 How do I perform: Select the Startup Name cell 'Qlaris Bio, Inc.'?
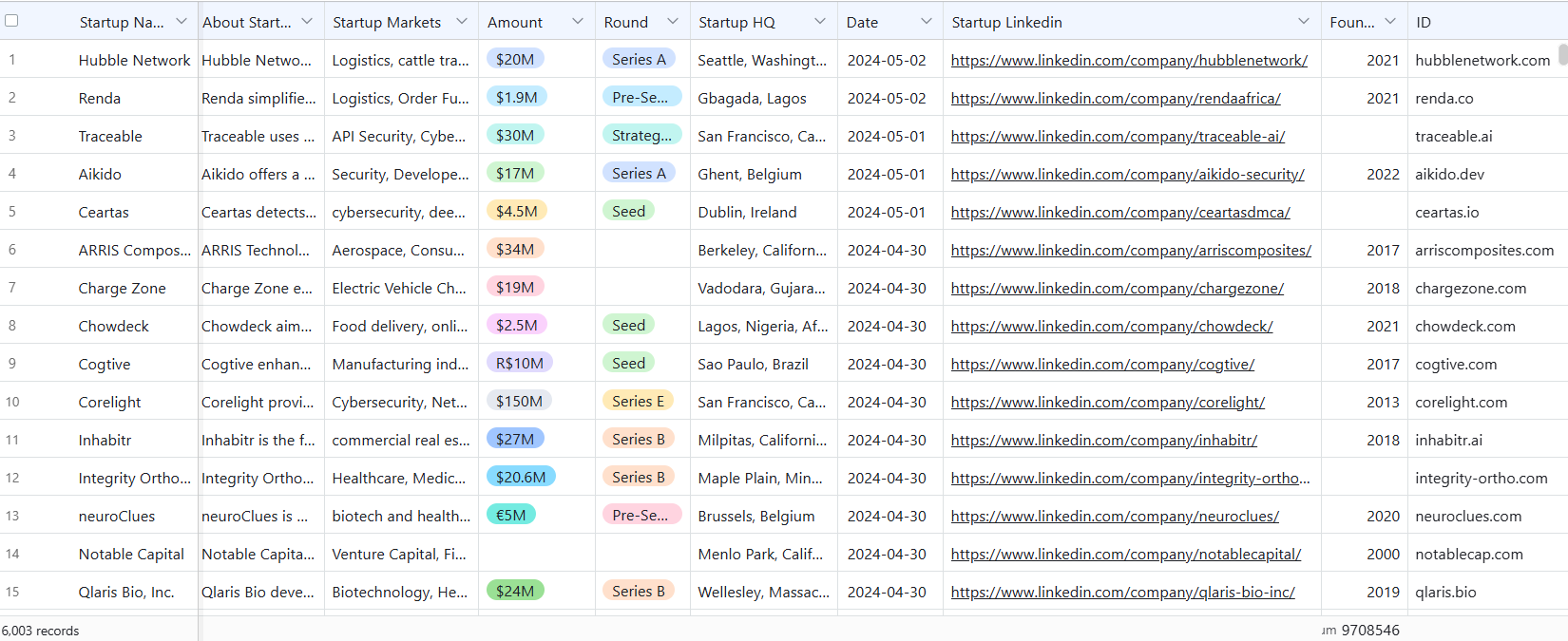click(x=126, y=592)
